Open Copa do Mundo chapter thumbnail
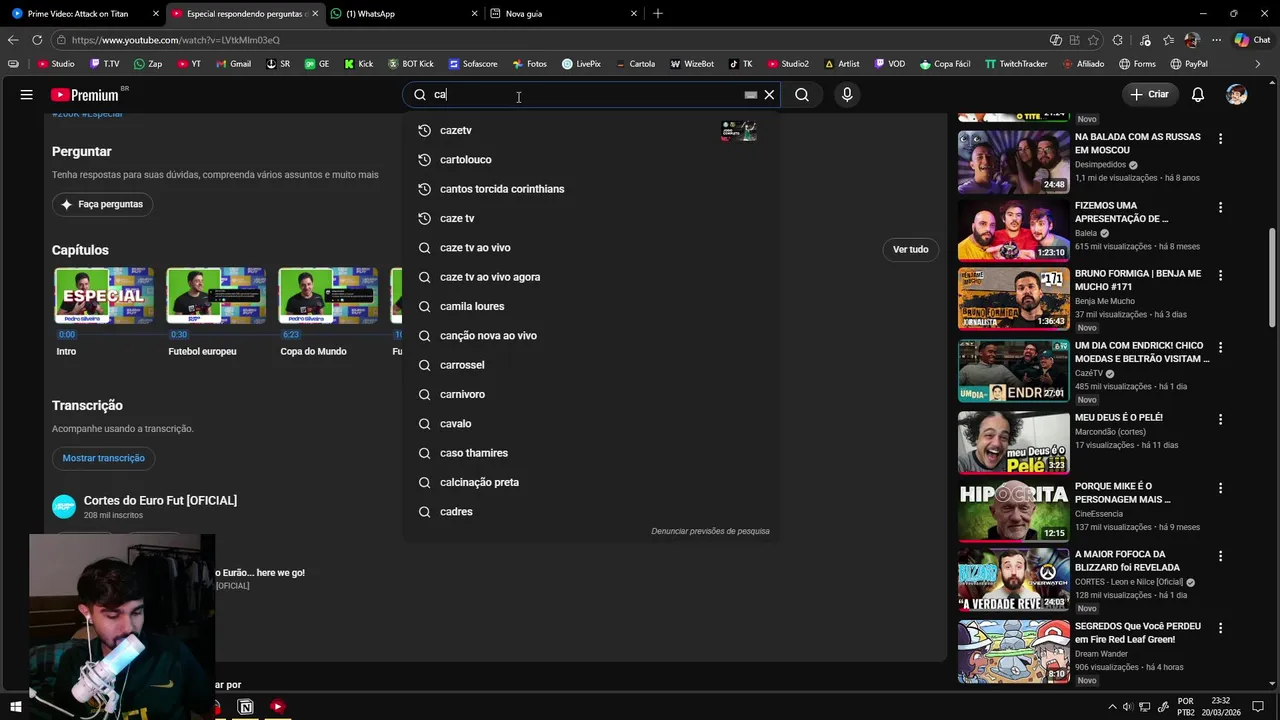The width and height of the screenshot is (1280, 720). pyautogui.click(x=328, y=295)
